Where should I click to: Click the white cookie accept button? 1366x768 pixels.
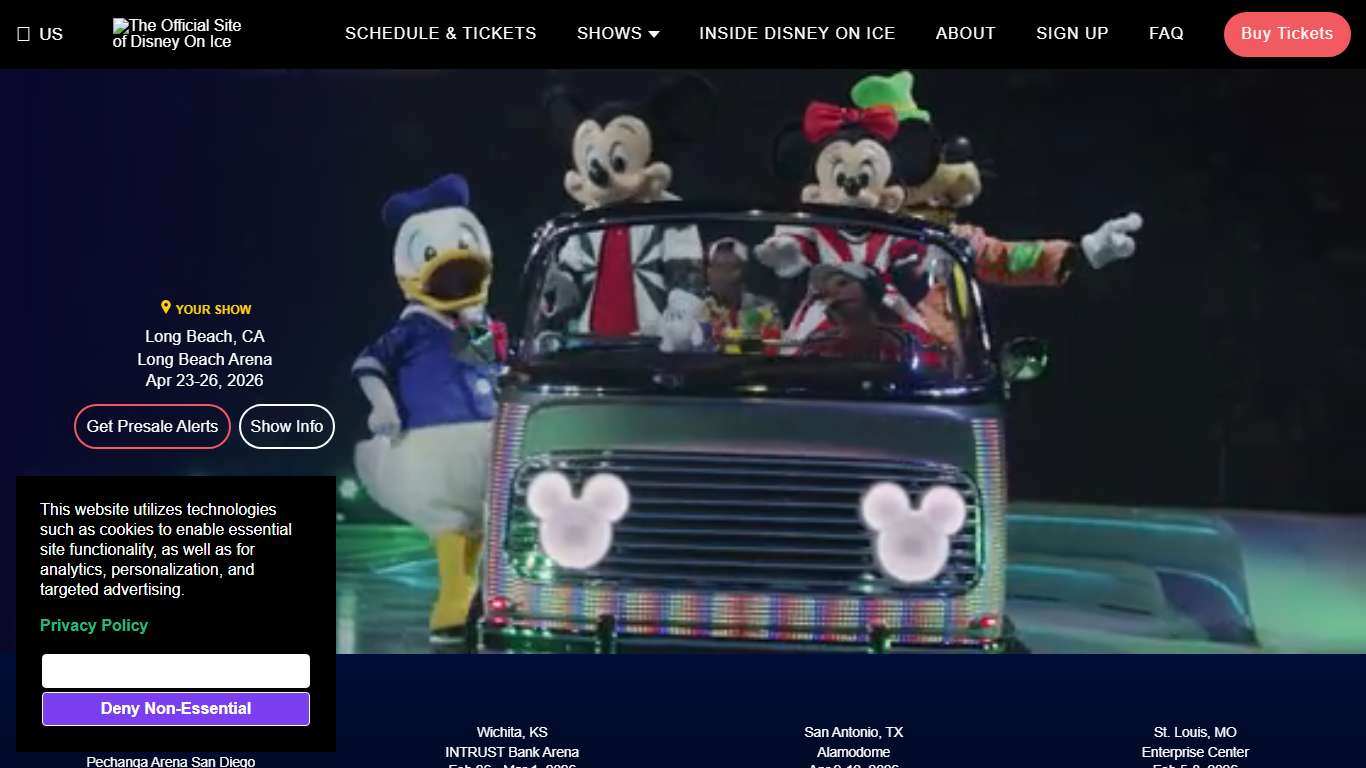point(175,670)
